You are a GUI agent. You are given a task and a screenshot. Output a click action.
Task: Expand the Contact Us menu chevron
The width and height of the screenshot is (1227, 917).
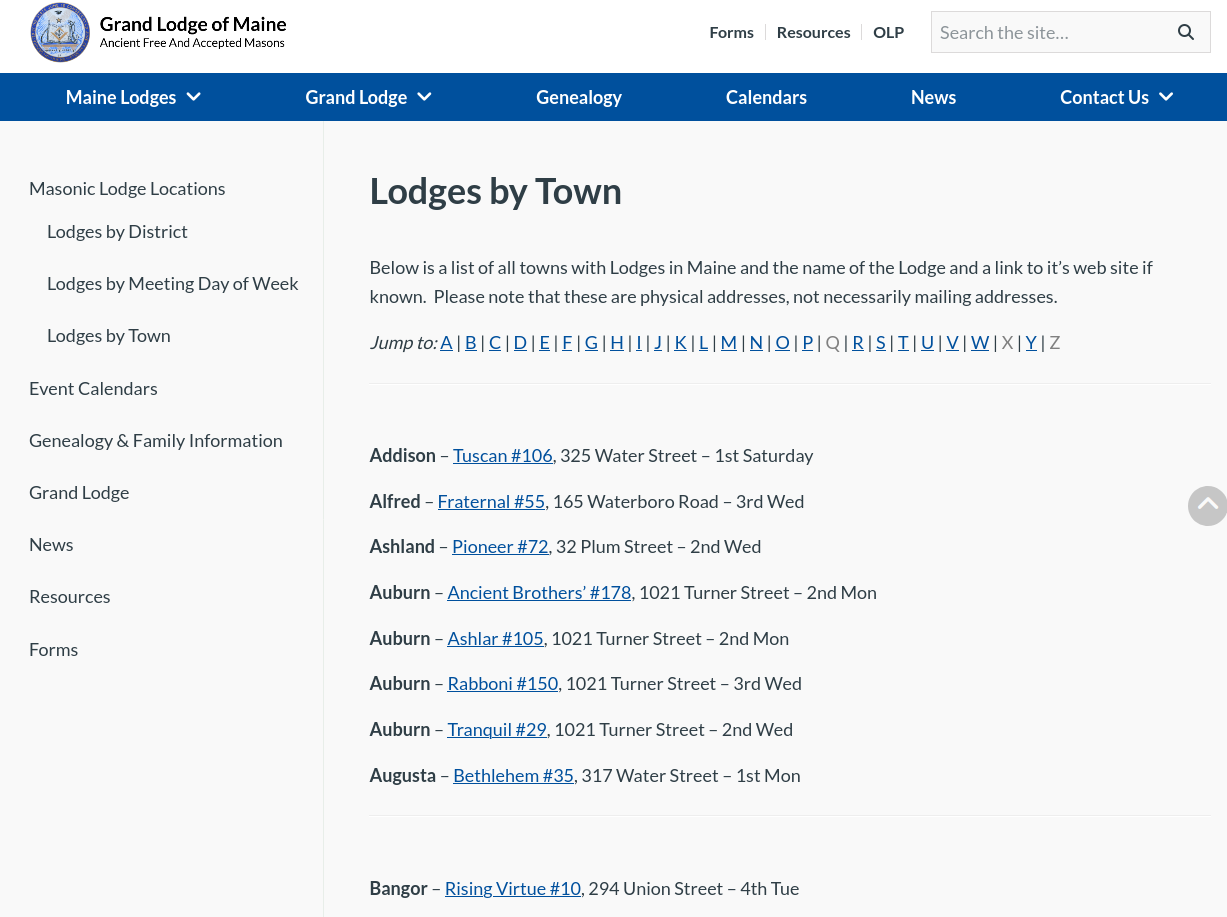pos(1166,97)
